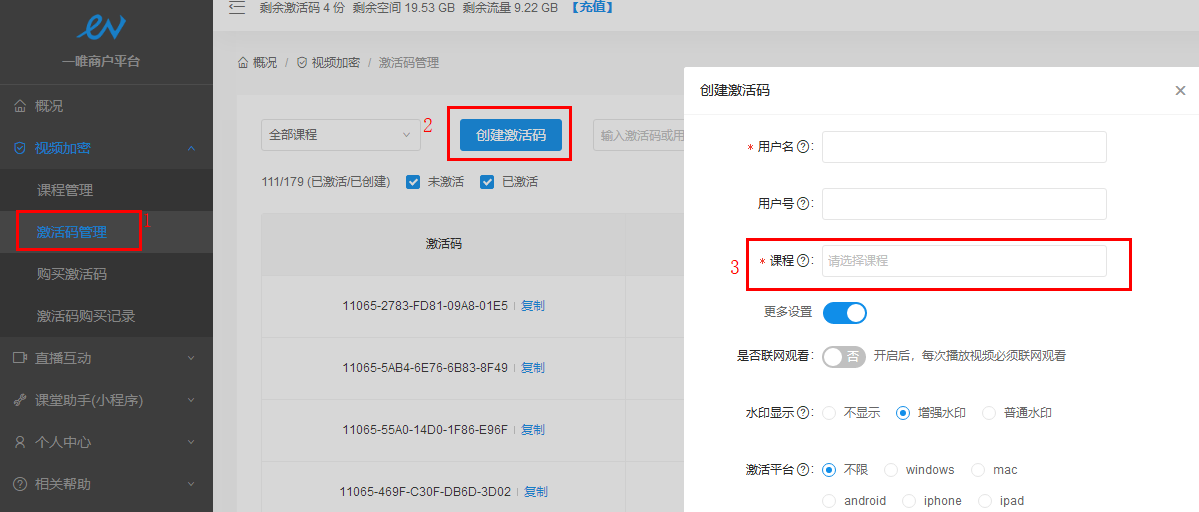Click the sidebar collapse icon at top
The height and width of the screenshot is (512, 1199).
(x=237, y=8)
